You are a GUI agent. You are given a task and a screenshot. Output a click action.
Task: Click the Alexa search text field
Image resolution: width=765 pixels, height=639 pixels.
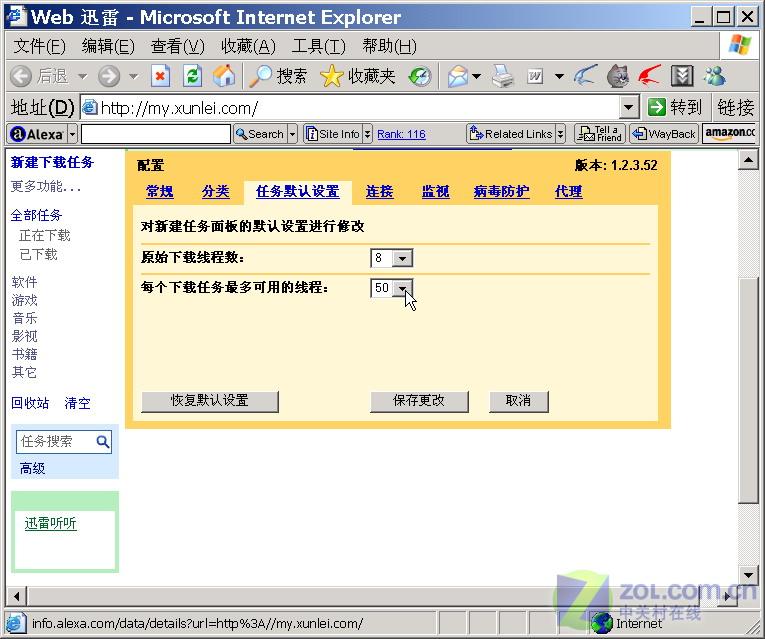[156, 134]
